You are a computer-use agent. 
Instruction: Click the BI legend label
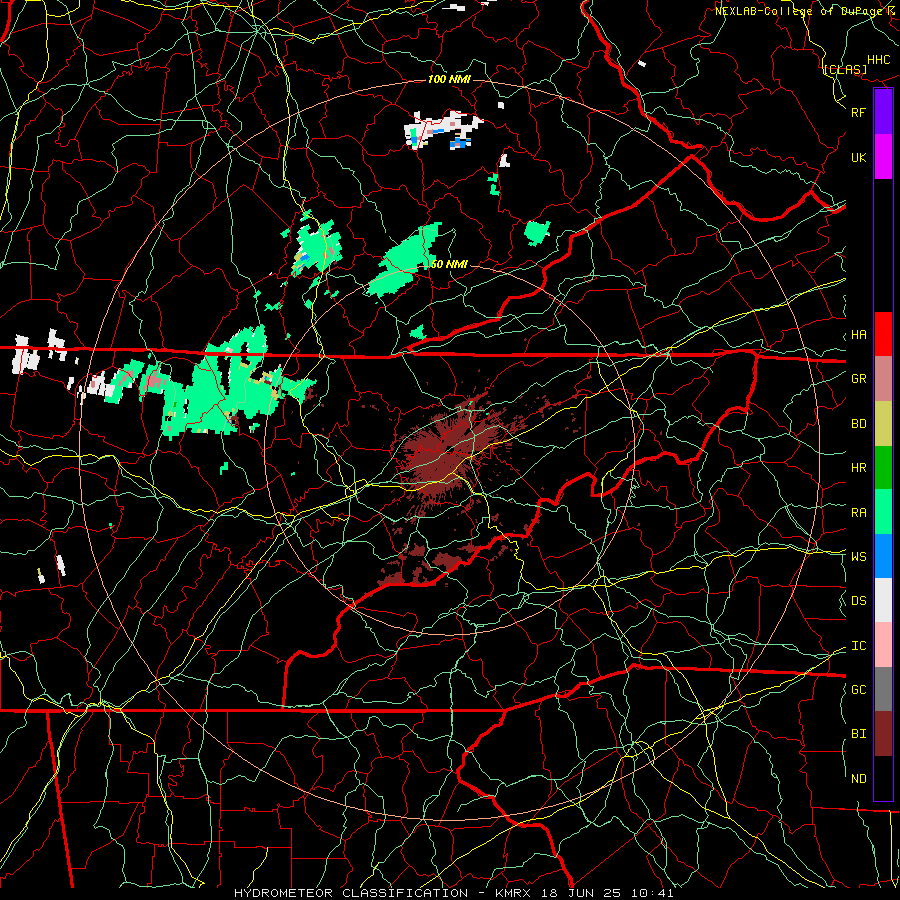pos(859,734)
